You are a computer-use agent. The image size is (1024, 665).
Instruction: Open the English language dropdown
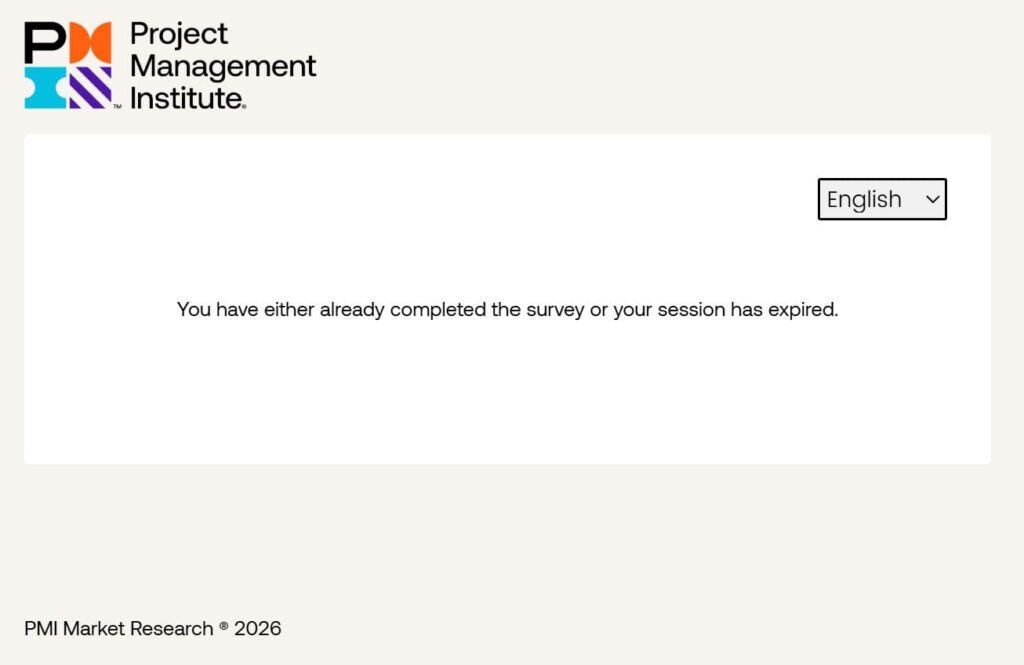point(882,199)
